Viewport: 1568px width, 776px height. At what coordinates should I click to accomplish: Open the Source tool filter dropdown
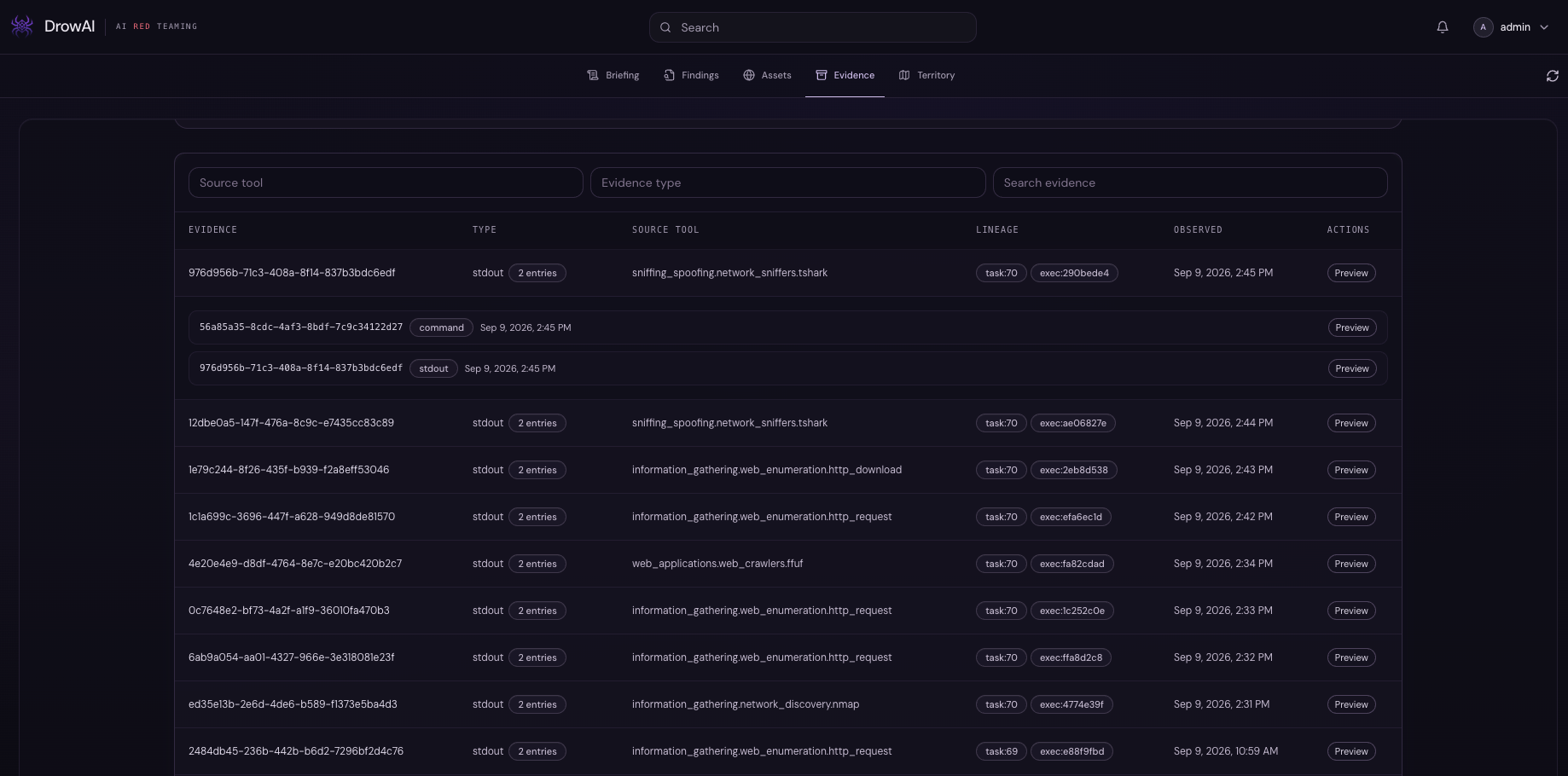coord(386,182)
